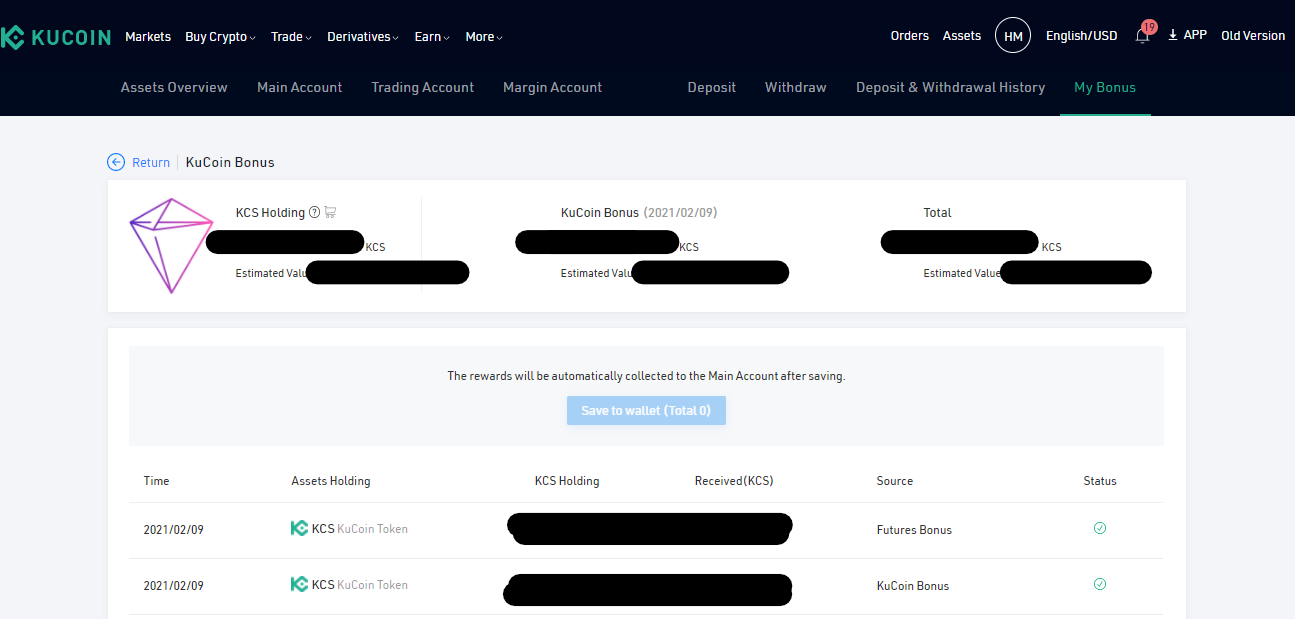Click the Futures Bonus source cell
The width and height of the screenshot is (1295, 619).
pos(914,530)
